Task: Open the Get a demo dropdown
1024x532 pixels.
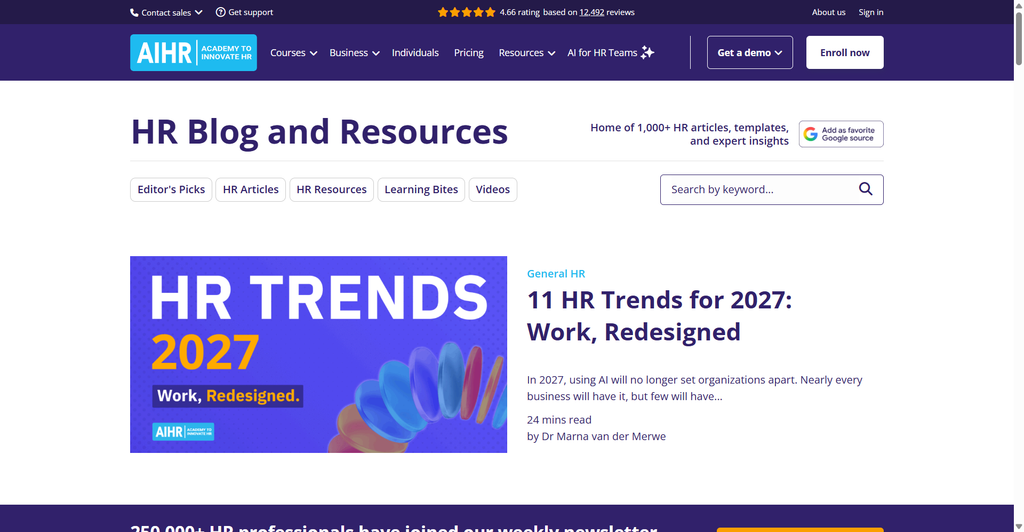Action: pyautogui.click(x=750, y=52)
